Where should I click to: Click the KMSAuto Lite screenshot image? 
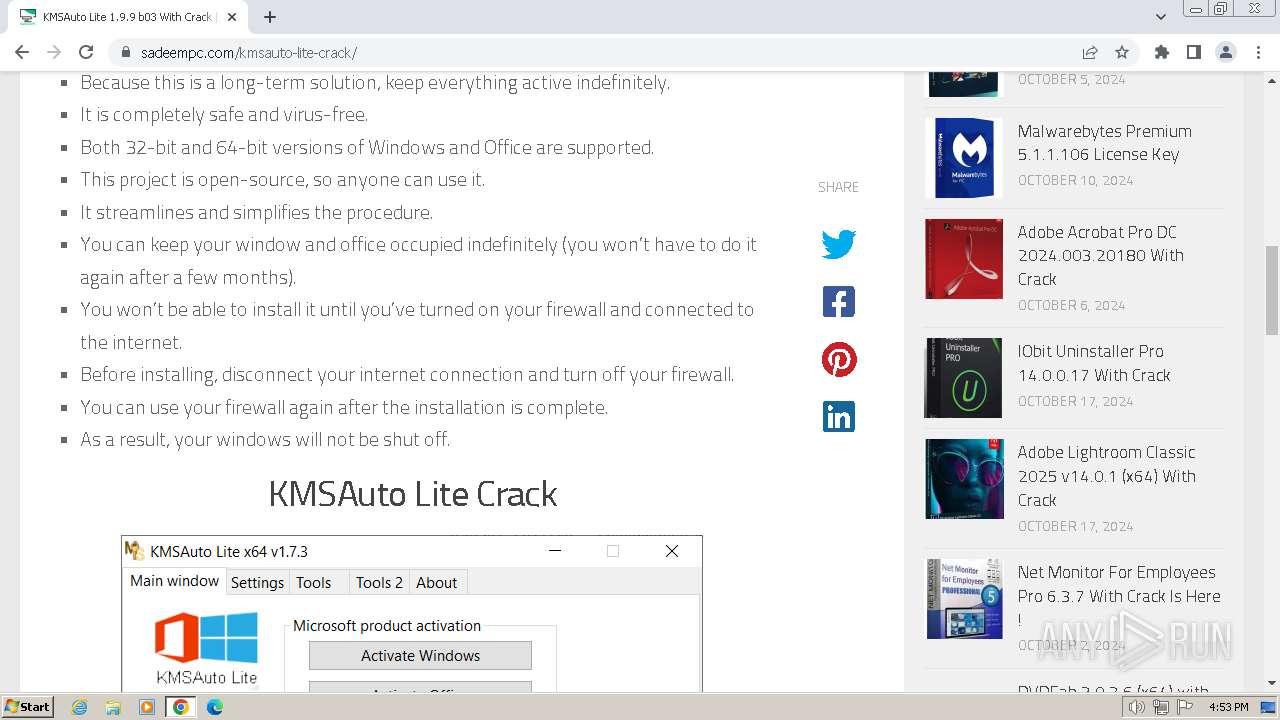[412, 614]
